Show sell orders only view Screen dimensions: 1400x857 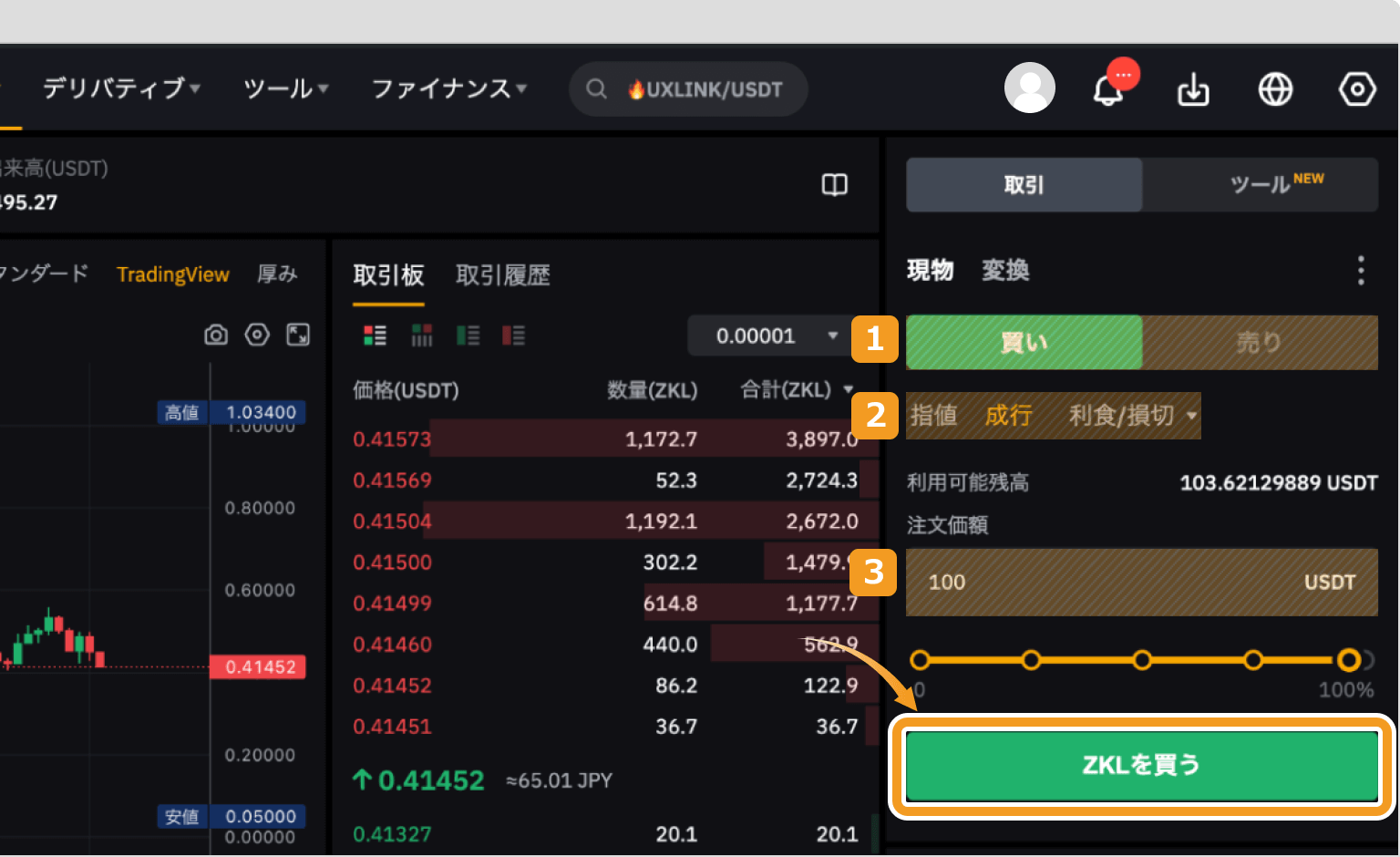coord(514,336)
